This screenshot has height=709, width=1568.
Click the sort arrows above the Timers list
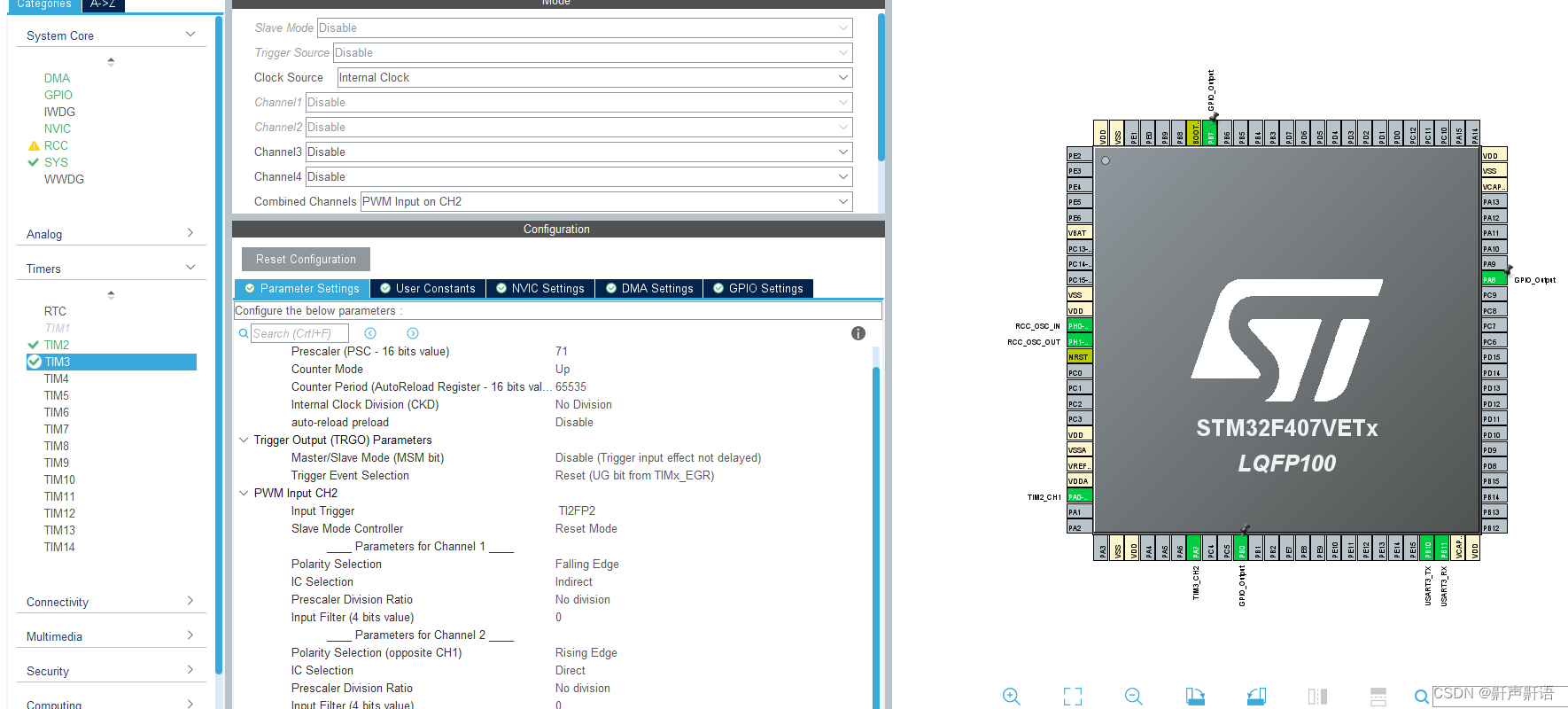(111, 294)
